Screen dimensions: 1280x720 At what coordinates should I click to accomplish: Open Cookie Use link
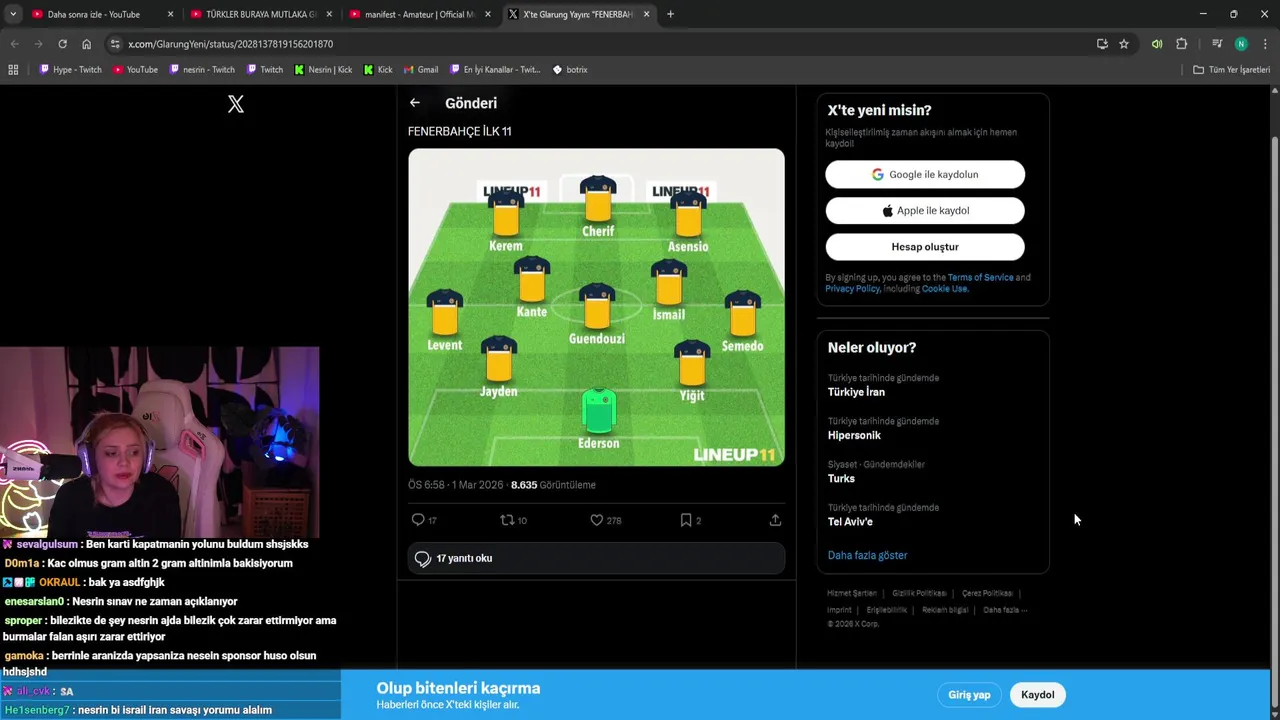click(x=945, y=288)
